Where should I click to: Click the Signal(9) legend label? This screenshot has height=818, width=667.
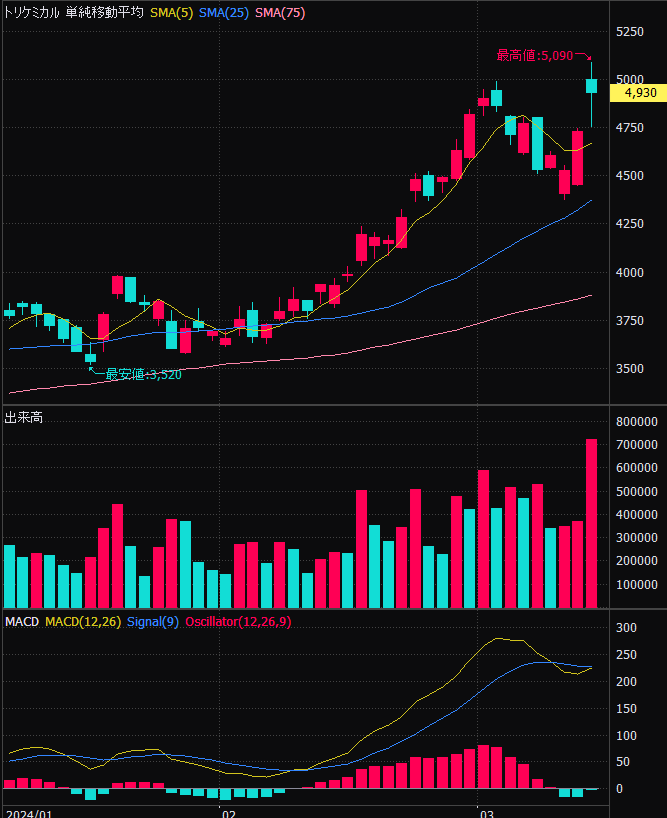tap(153, 622)
